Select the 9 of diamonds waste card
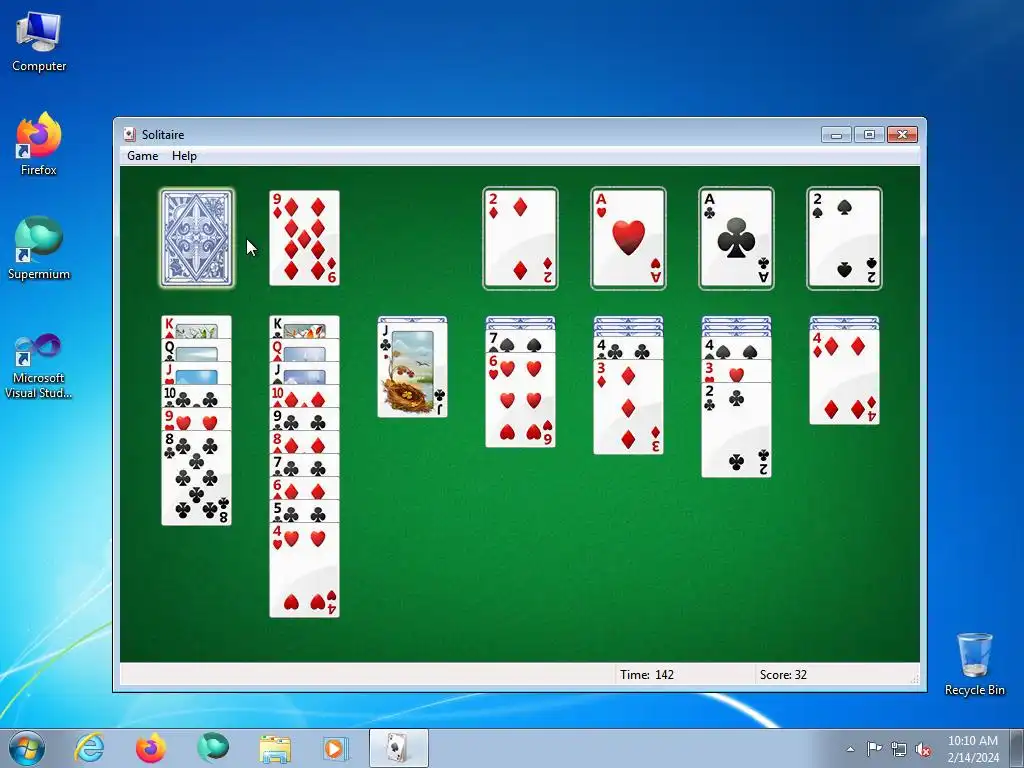Viewport: 1024px width, 768px height. pyautogui.click(x=304, y=238)
